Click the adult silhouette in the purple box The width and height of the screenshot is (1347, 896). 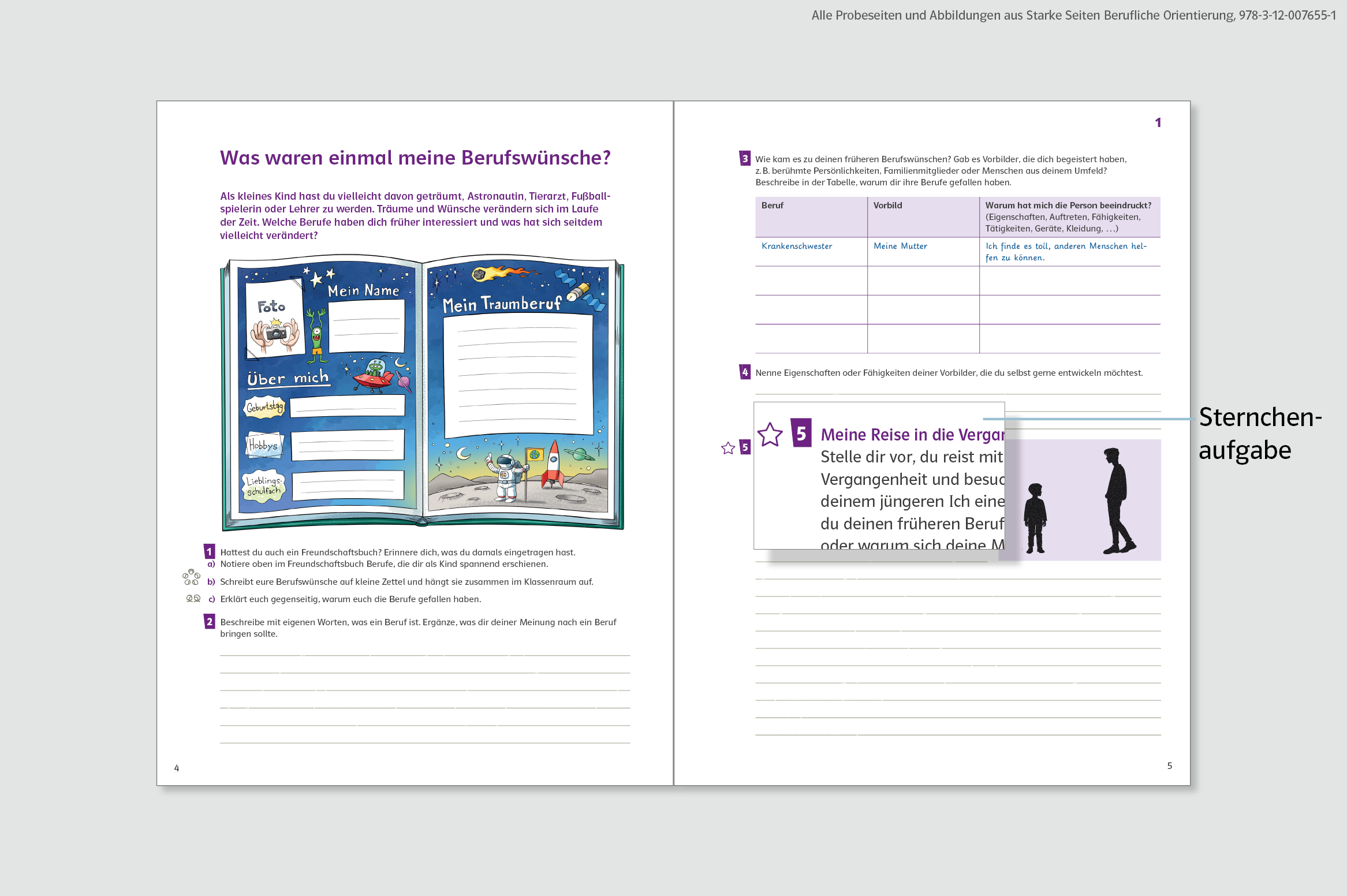pos(1118,501)
